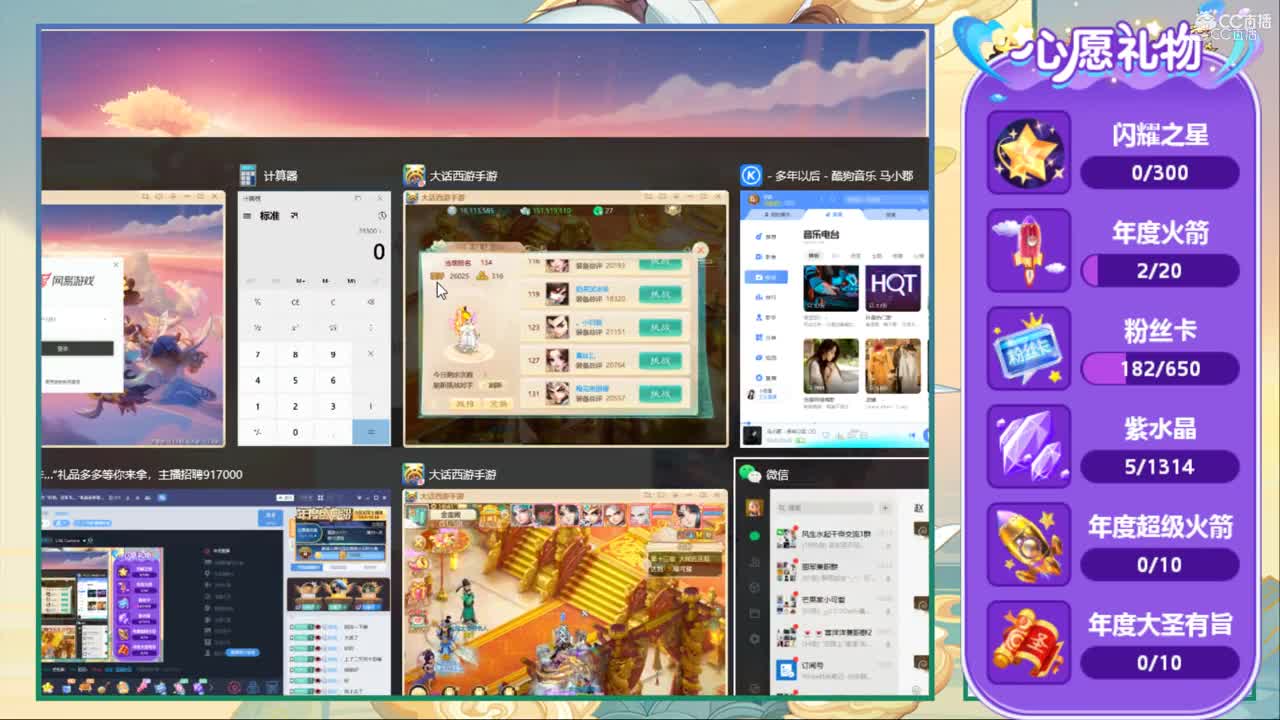The height and width of the screenshot is (720, 1280).
Task: Click 粉丝卡 fan card gift icon
Action: pos(1028,348)
